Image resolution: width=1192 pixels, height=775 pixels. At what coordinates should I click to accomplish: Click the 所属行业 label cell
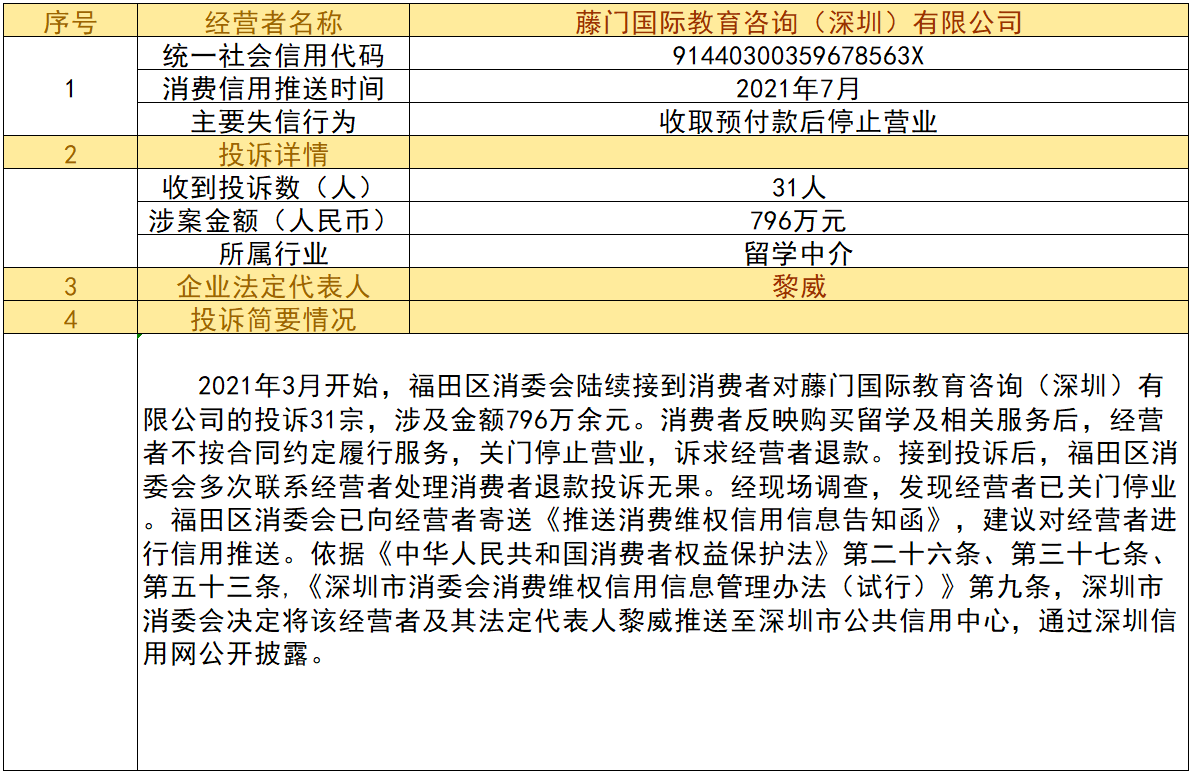pos(273,254)
